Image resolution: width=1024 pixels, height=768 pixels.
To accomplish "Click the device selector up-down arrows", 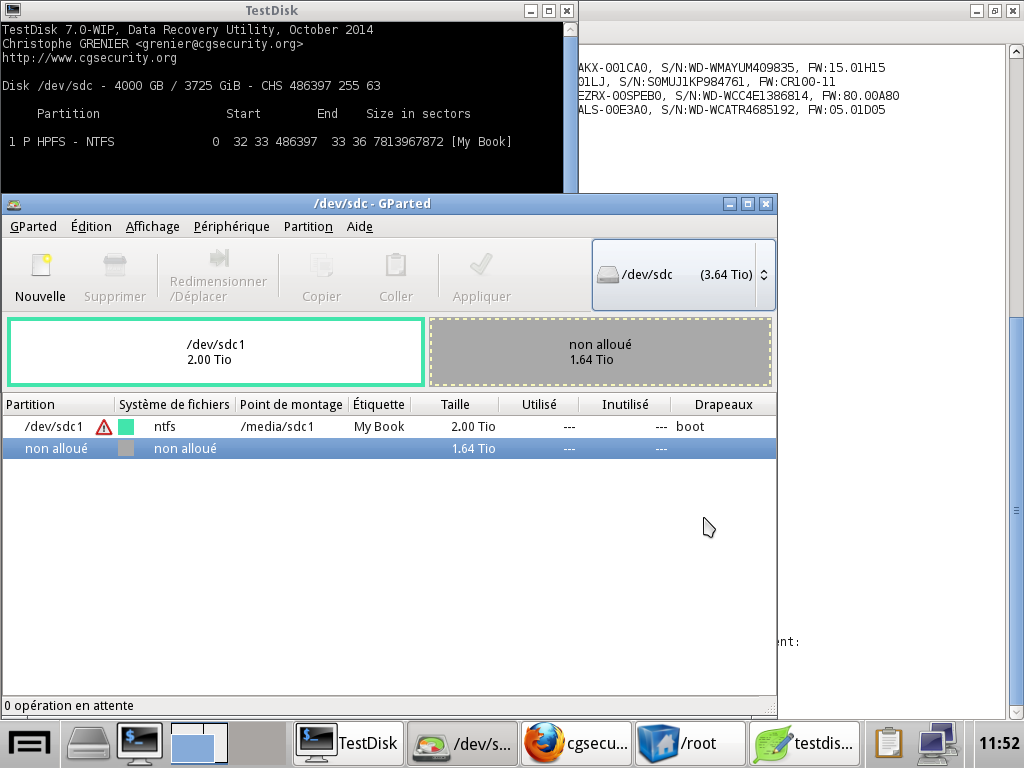I will pos(763,275).
